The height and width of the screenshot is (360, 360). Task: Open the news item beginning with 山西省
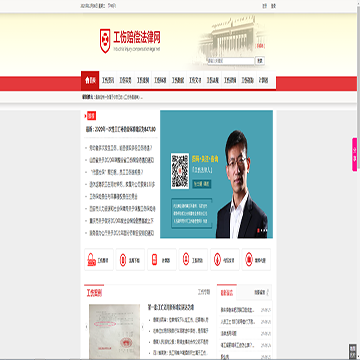point(122,160)
